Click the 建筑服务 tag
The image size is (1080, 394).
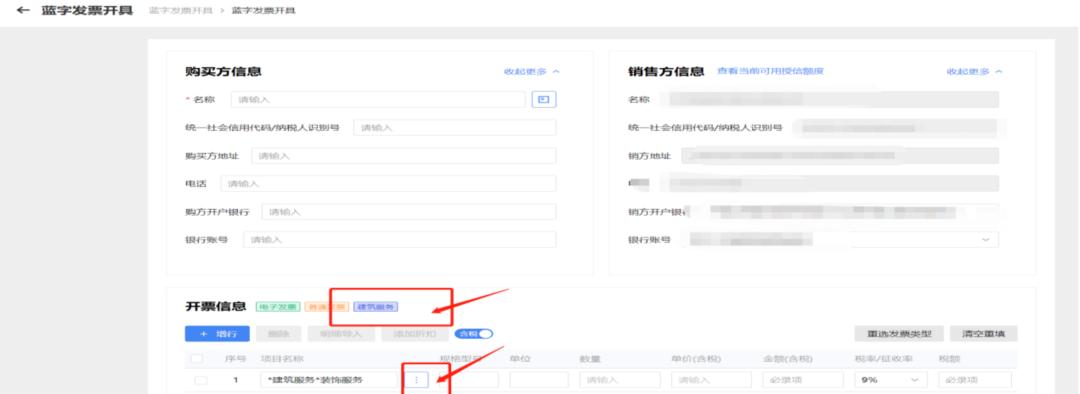pyautogui.click(x=376, y=307)
